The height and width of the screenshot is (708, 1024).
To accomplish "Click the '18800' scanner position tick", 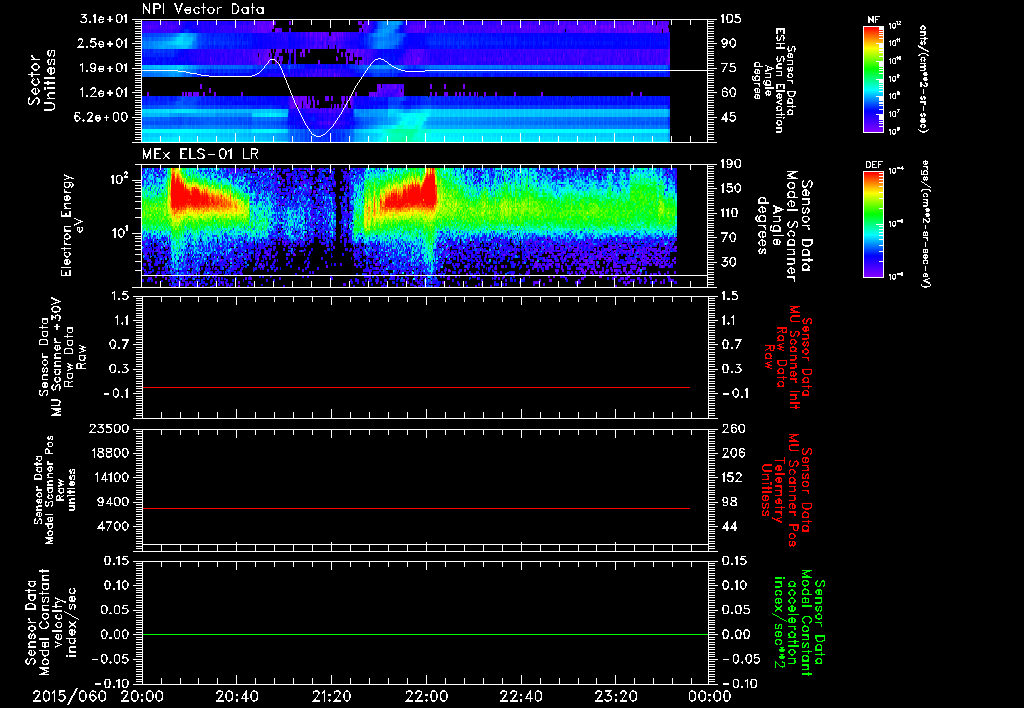I will click(x=108, y=453).
